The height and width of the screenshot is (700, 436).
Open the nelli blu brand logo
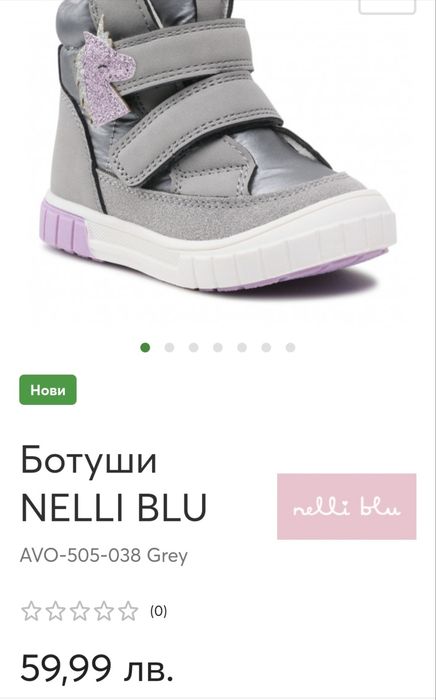[x=347, y=506]
